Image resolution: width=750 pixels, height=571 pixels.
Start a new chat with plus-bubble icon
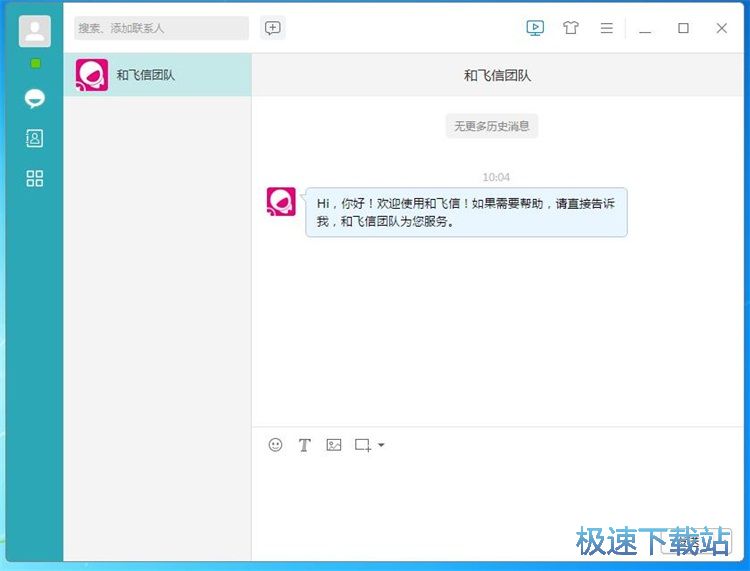pos(273,28)
